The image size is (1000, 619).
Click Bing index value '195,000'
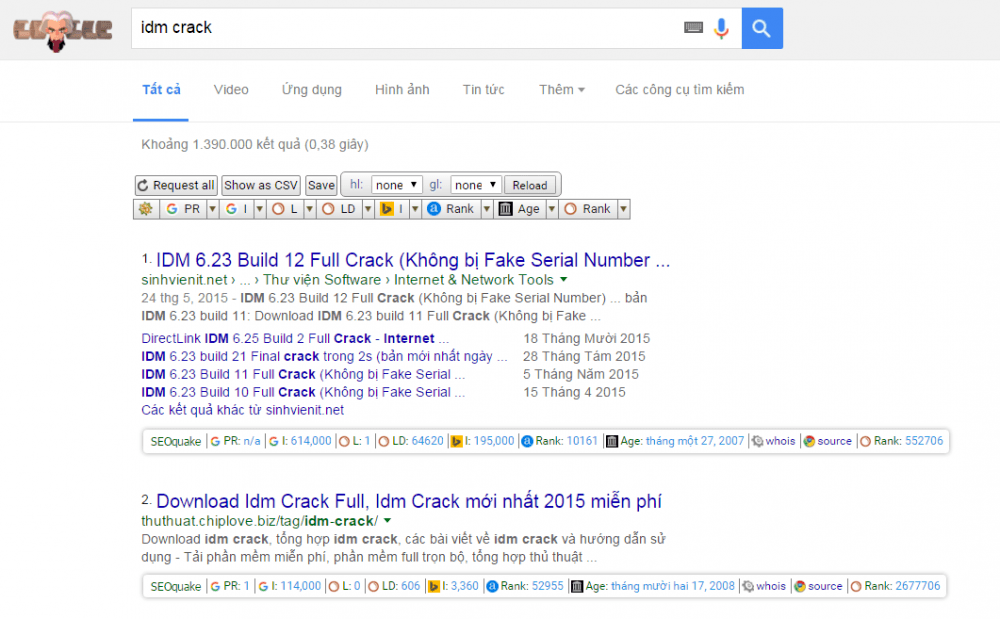pyautogui.click(x=494, y=441)
